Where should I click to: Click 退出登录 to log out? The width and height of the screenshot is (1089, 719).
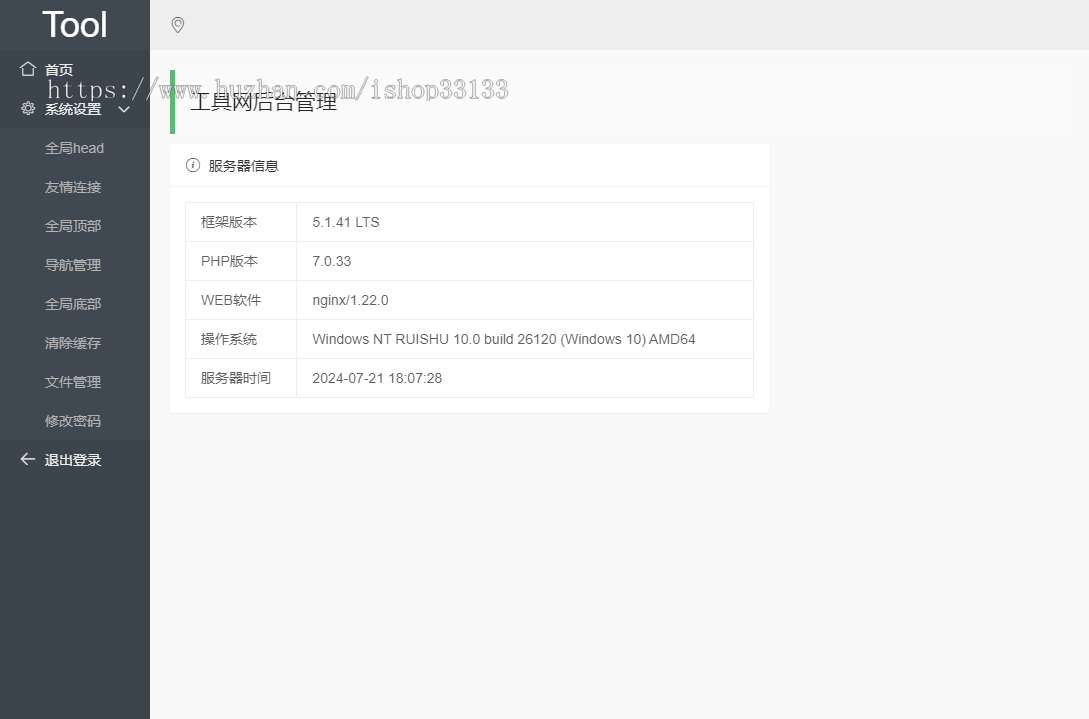tap(73, 460)
